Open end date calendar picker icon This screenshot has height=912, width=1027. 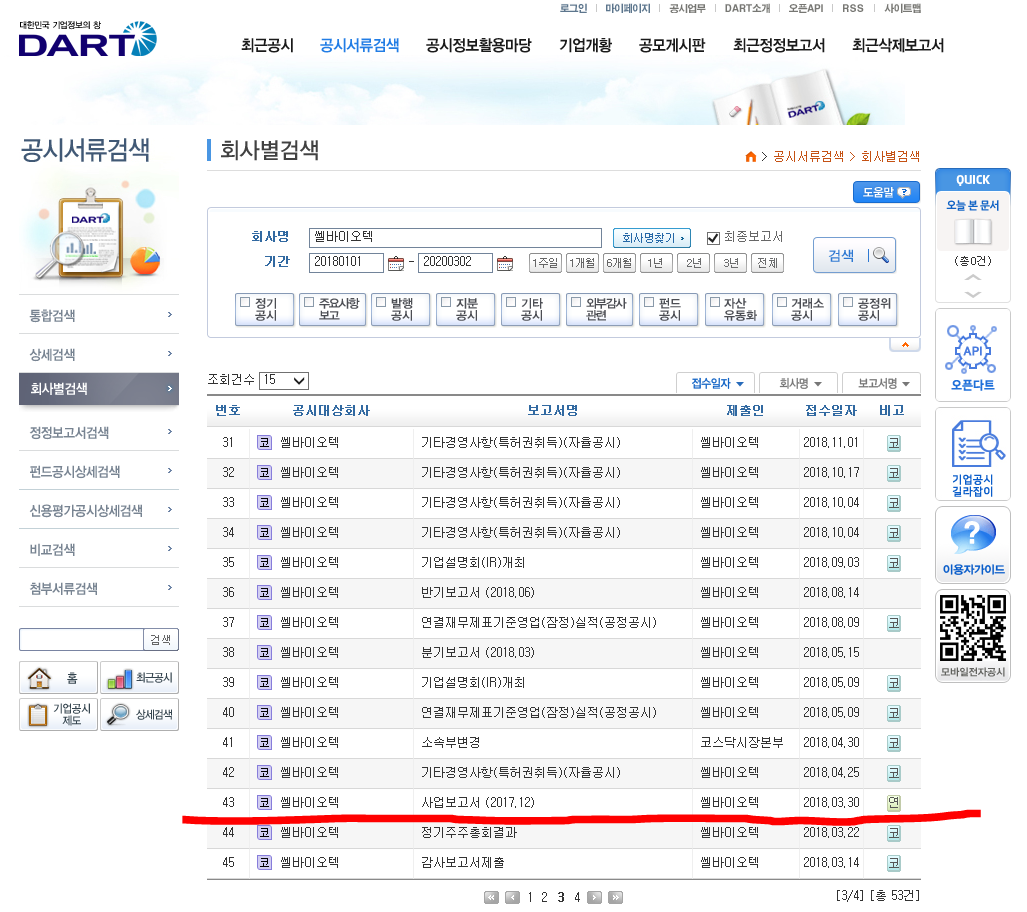(504, 263)
